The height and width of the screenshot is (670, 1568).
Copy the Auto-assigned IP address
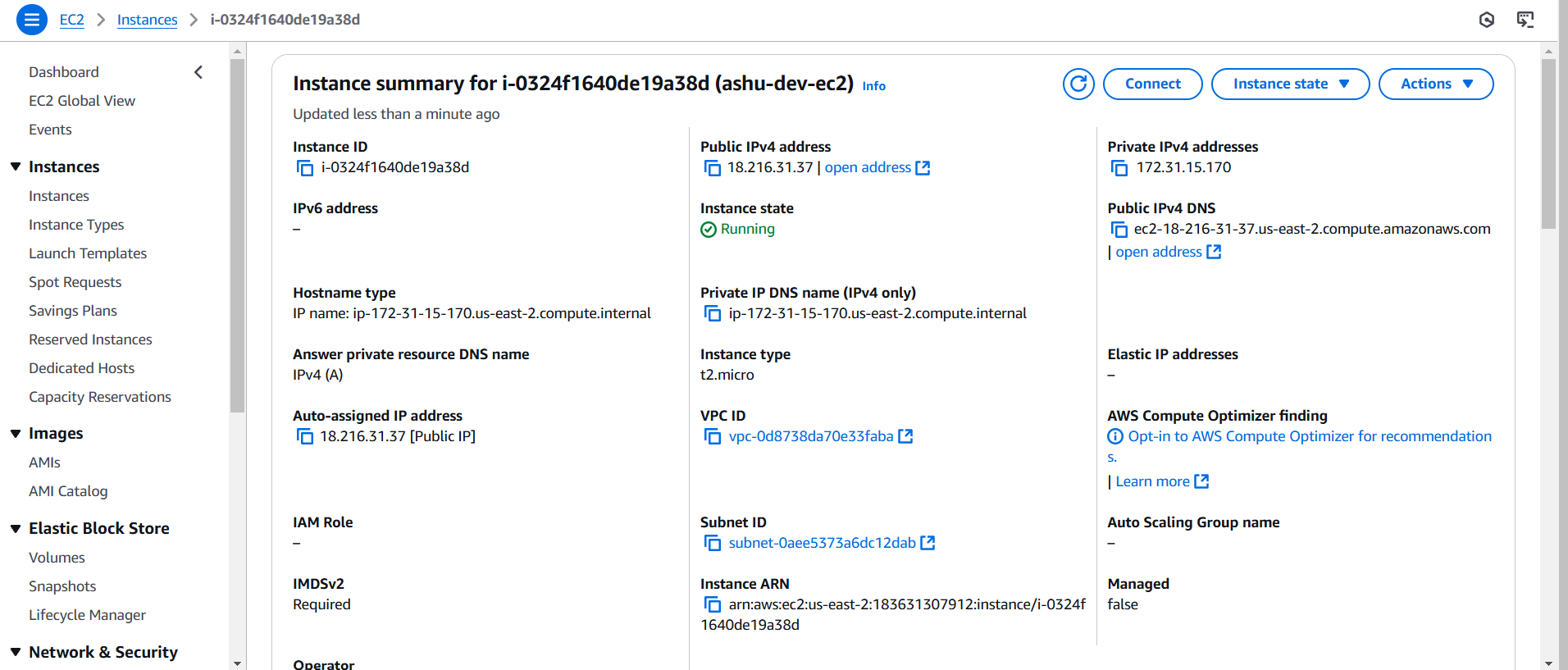click(305, 436)
